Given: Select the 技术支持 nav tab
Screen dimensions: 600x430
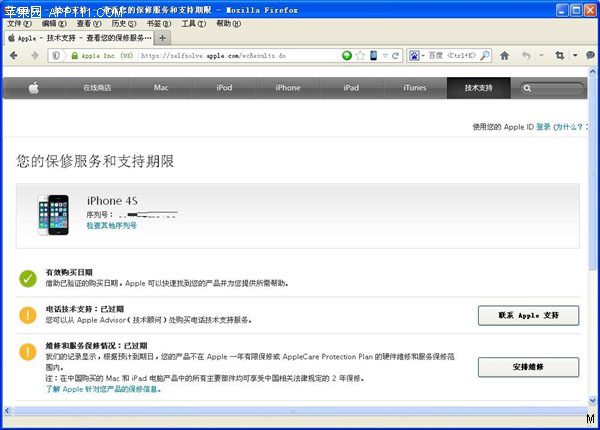Looking at the screenshot, I should pyautogui.click(x=478, y=88).
